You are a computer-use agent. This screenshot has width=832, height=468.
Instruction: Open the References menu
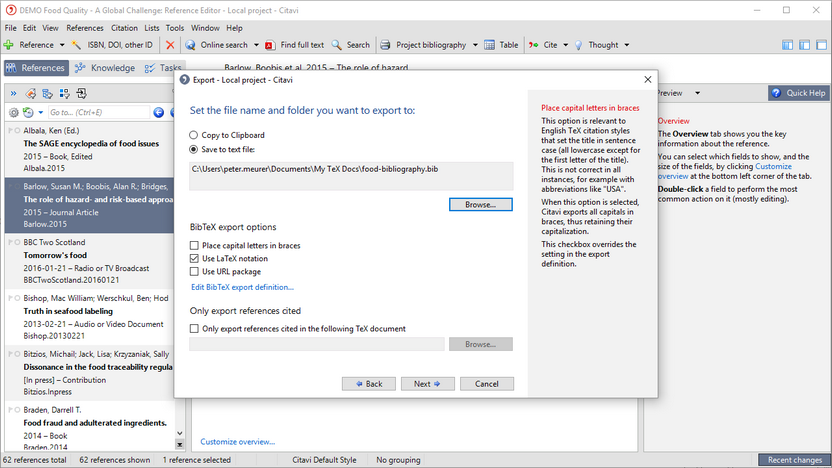click(x=85, y=28)
